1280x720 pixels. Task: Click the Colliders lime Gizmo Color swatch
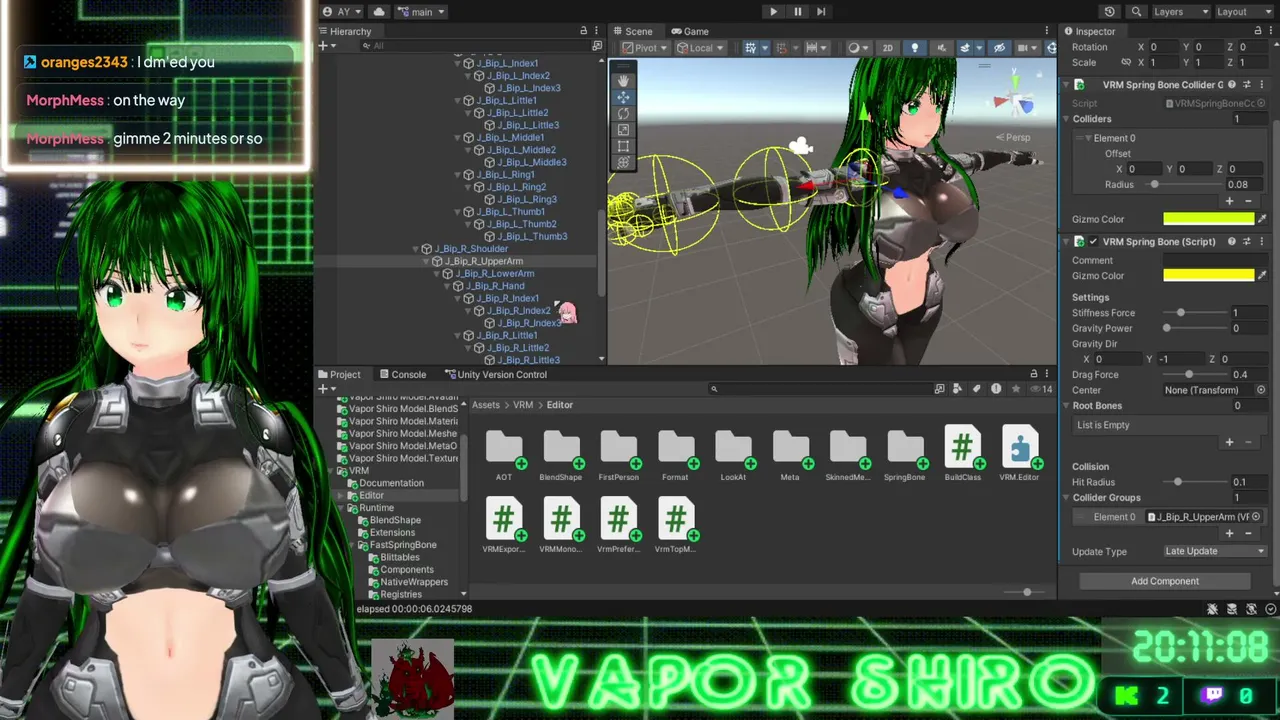coord(1208,219)
